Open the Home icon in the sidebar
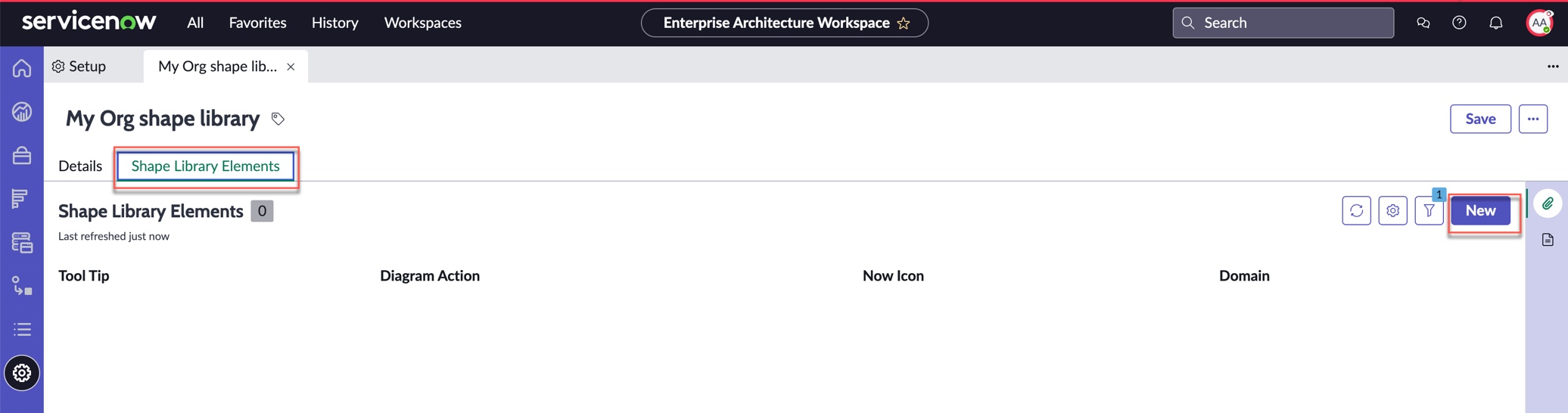The height and width of the screenshot is (413, 1568). coord(22,68)
